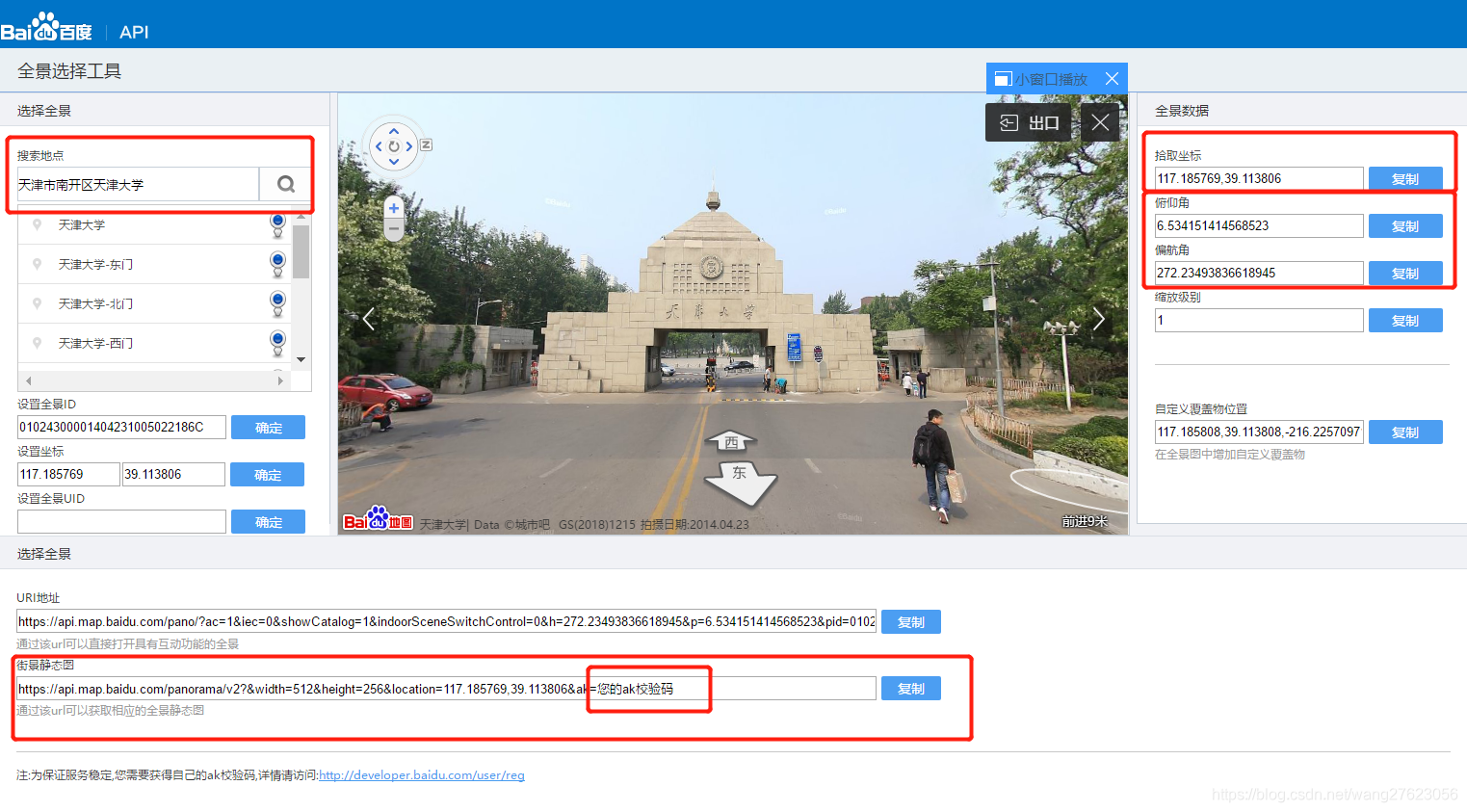Focus the 搜索地点 search field
1467x812 pixels.
138,184
